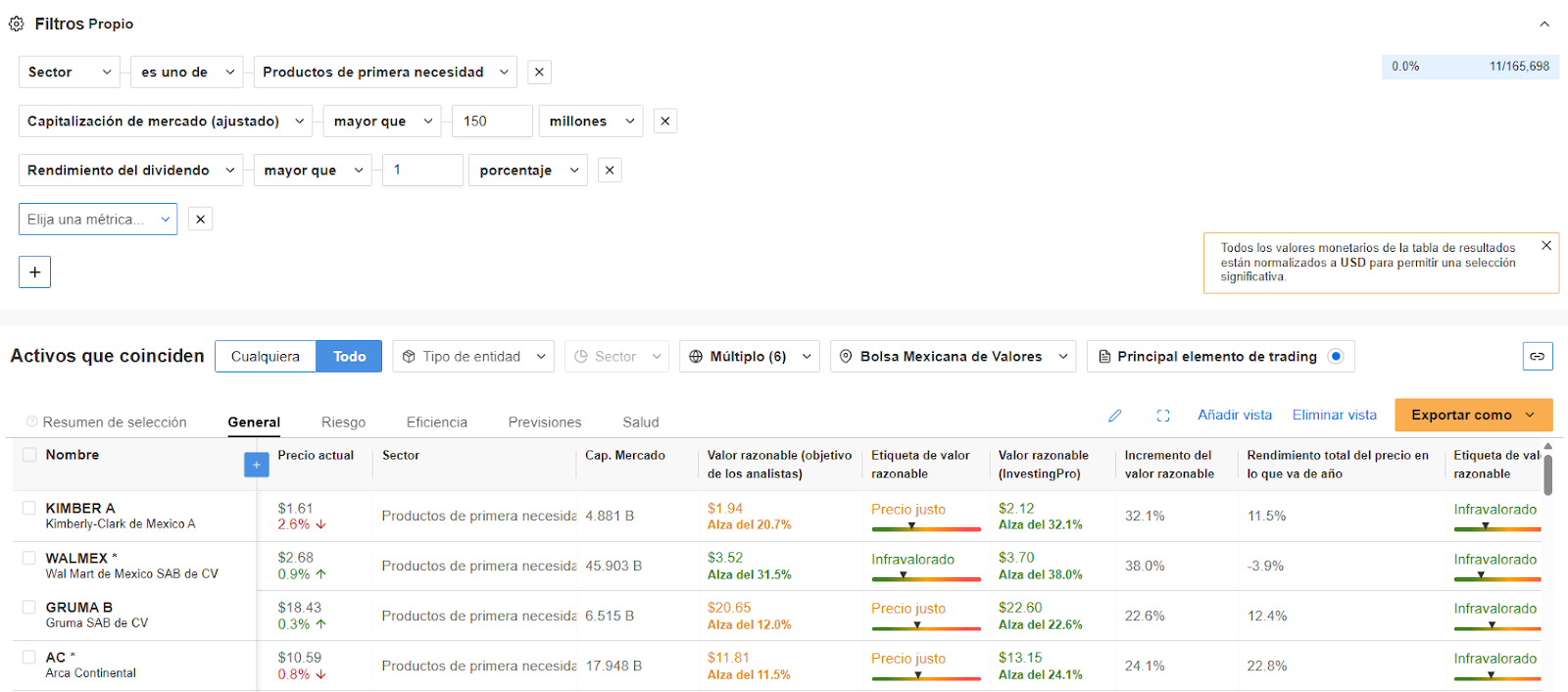Image resolution: width=1568 pixels, height=692 pixels.
Task: Open the 'Elija una métrica' dropdown
Action: click(x=98, y=220)
